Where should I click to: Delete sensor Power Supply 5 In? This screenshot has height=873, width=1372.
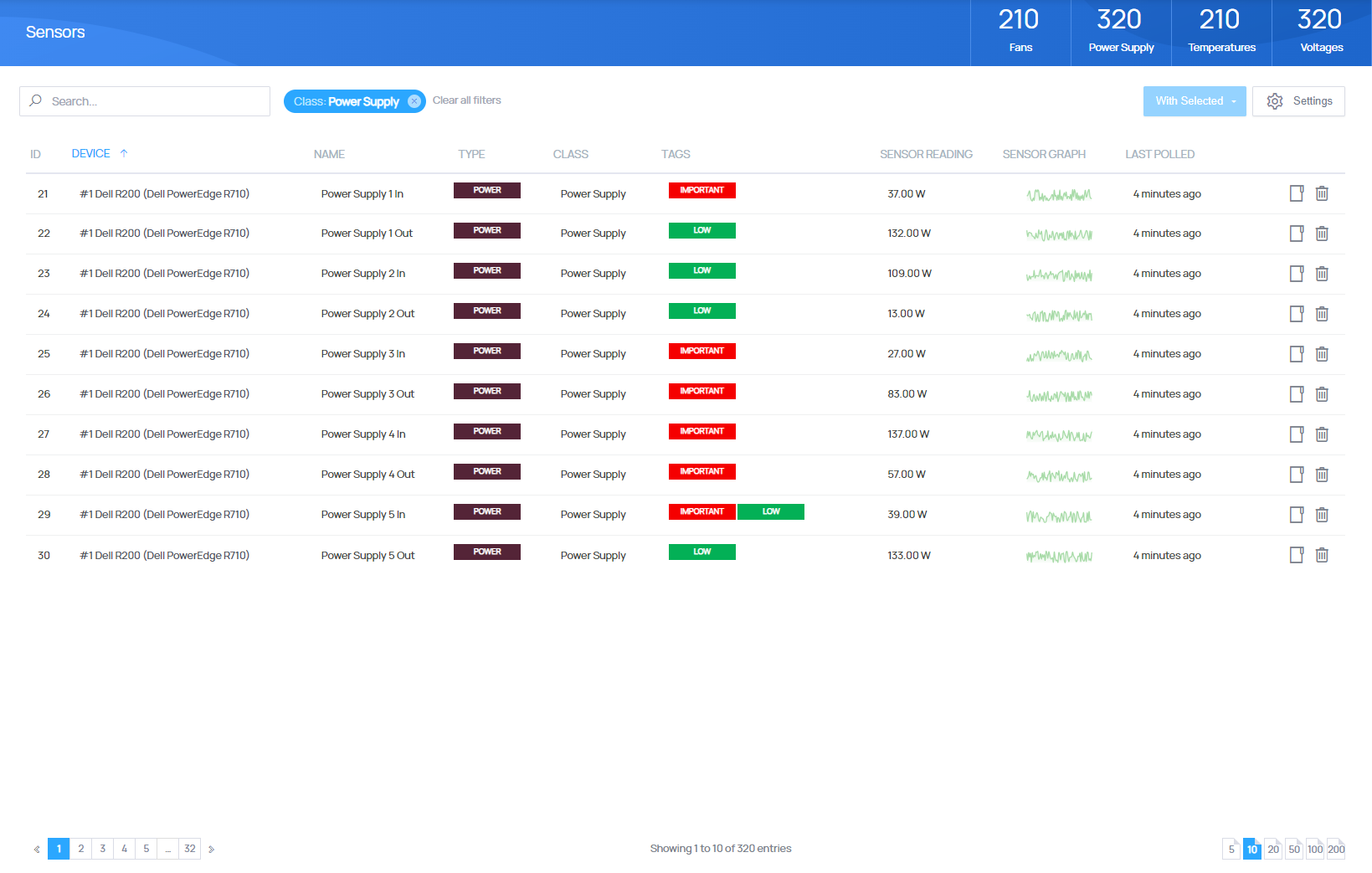pyautogui.click(x=1322, y=515)
